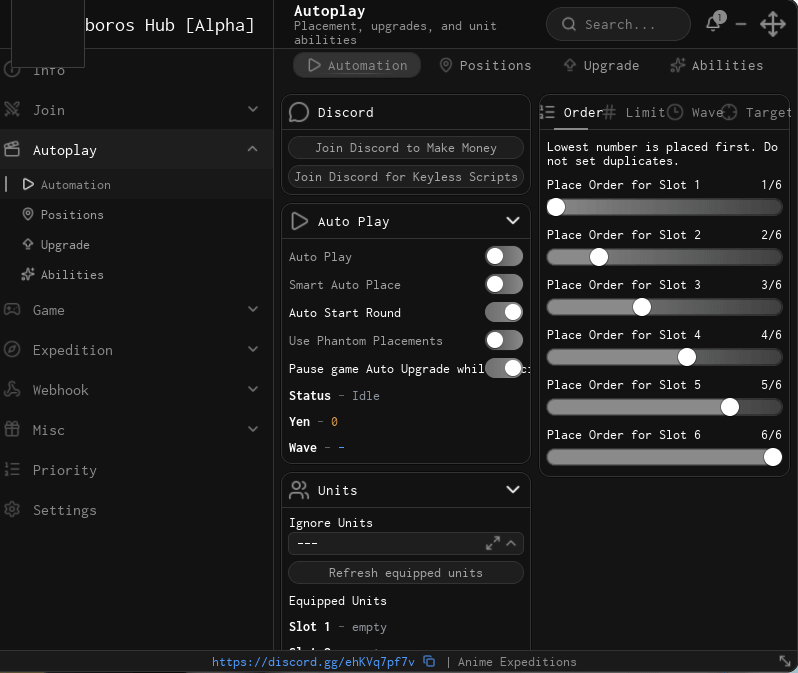The image size is (798, 673).
Task: Click the magnifier icon in search box
Action: coord(569,24)
